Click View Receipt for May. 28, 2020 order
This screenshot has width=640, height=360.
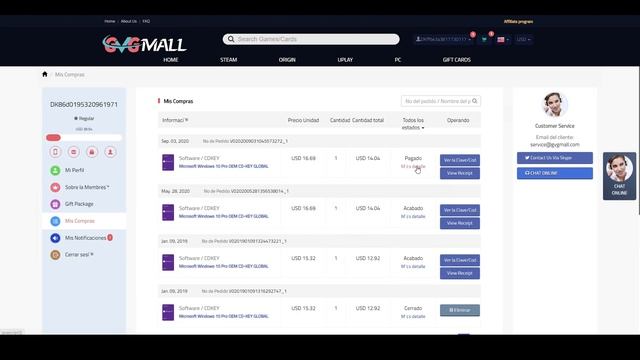click(460, 223)
